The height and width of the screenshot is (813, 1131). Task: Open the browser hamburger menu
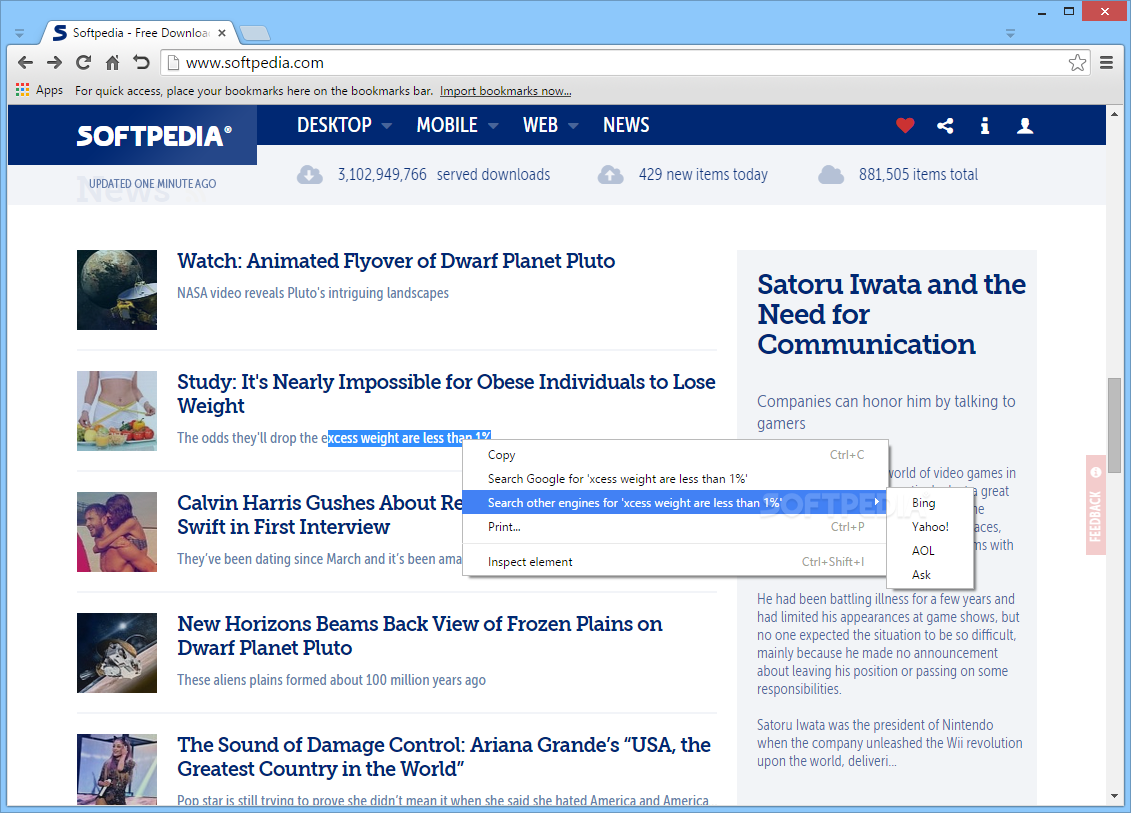[x=1106, y=63]
